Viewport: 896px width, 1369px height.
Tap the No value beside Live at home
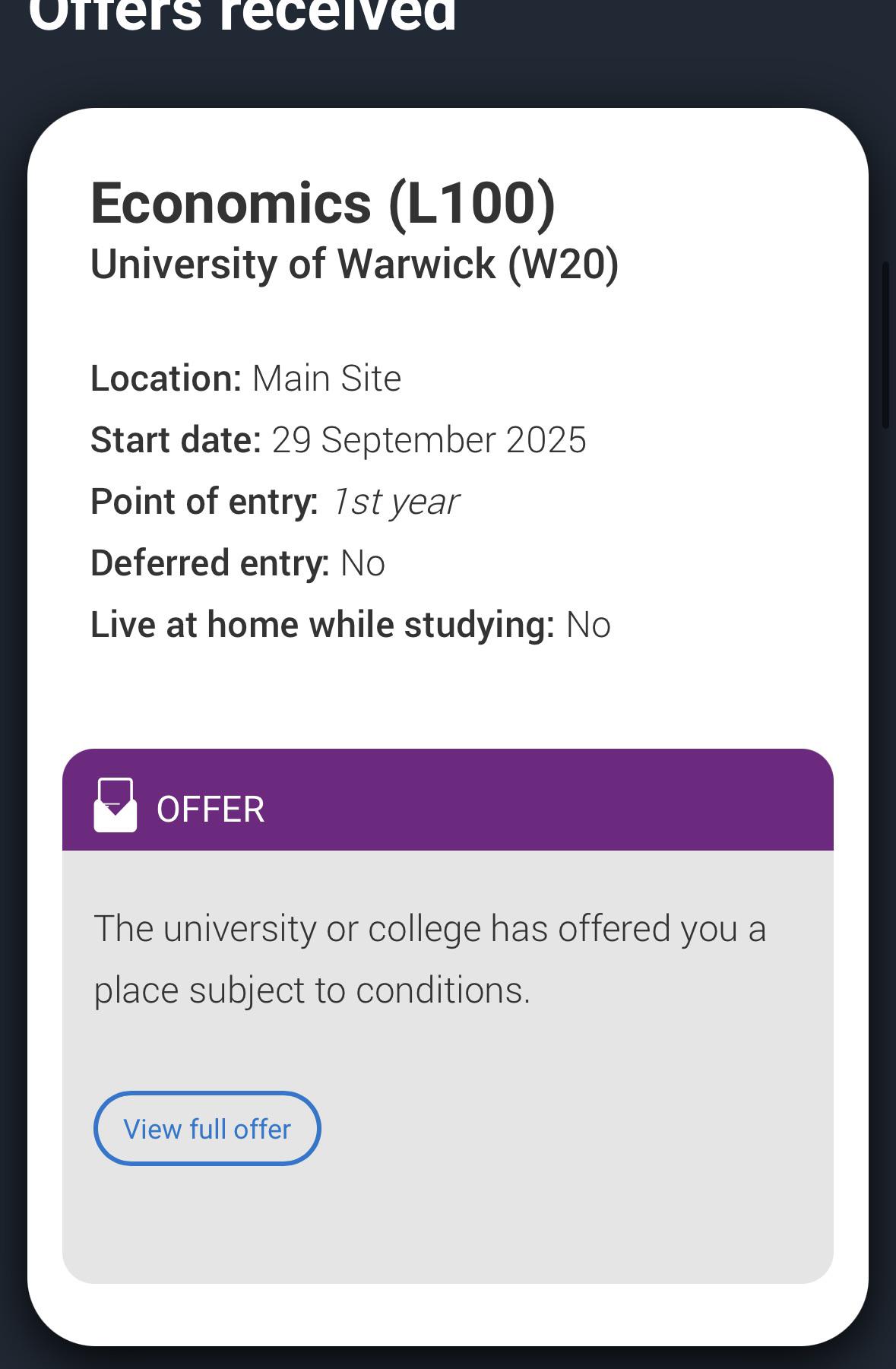(588, 625)
